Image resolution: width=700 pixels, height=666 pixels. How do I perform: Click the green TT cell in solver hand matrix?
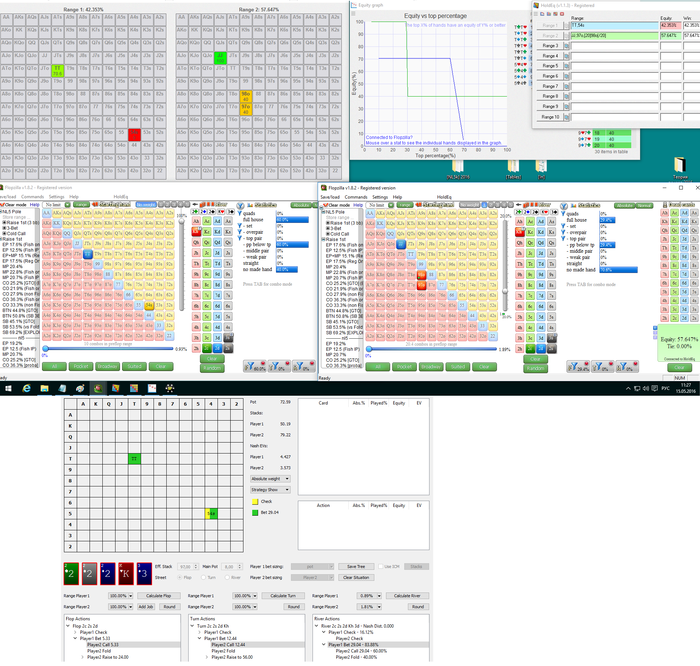click(134, 458)
